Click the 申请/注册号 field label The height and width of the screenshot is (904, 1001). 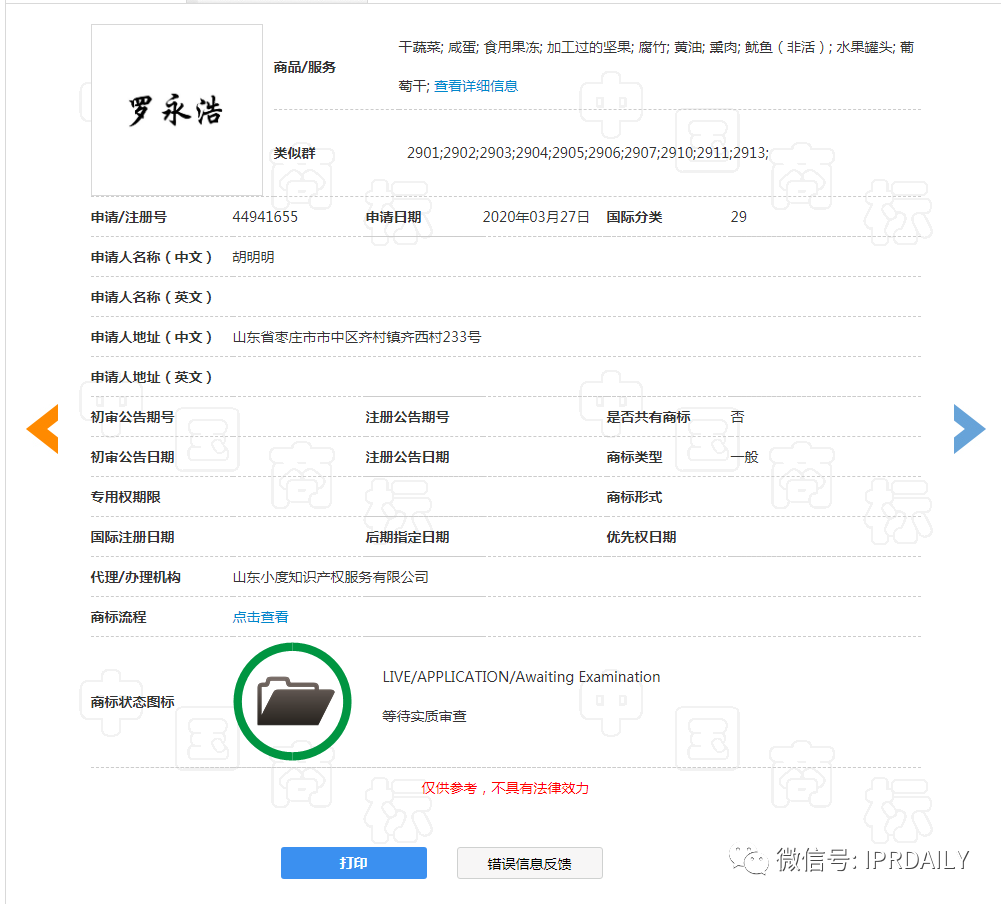pos(129,217)
